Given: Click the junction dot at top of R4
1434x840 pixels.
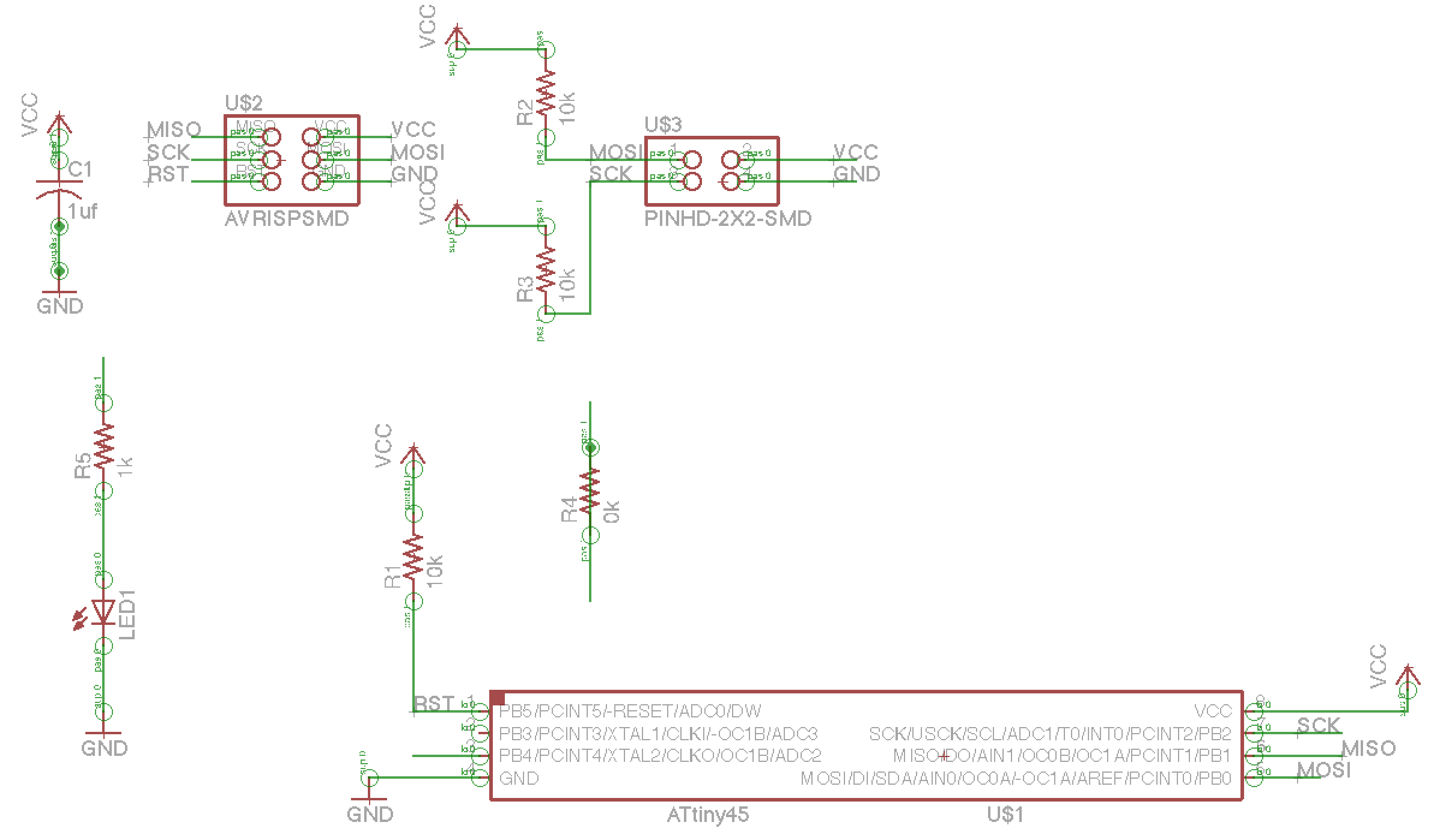Looking at the screenshot, I should coord(590,447).
